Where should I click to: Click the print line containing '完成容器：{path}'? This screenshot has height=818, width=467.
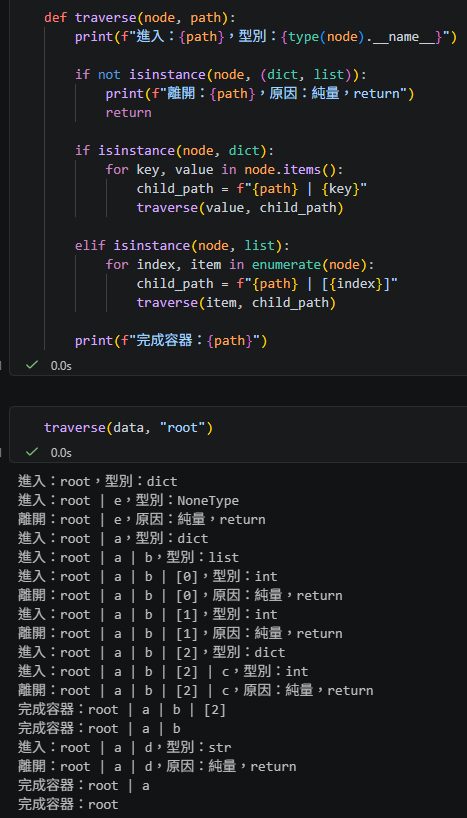(x=171, y=341)
